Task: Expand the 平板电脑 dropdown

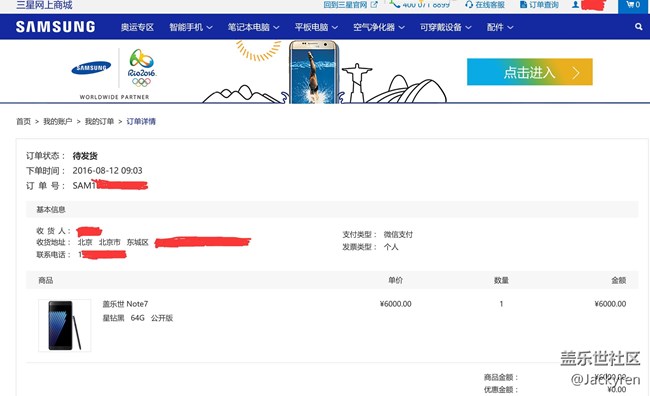Action: pos(316,27)
